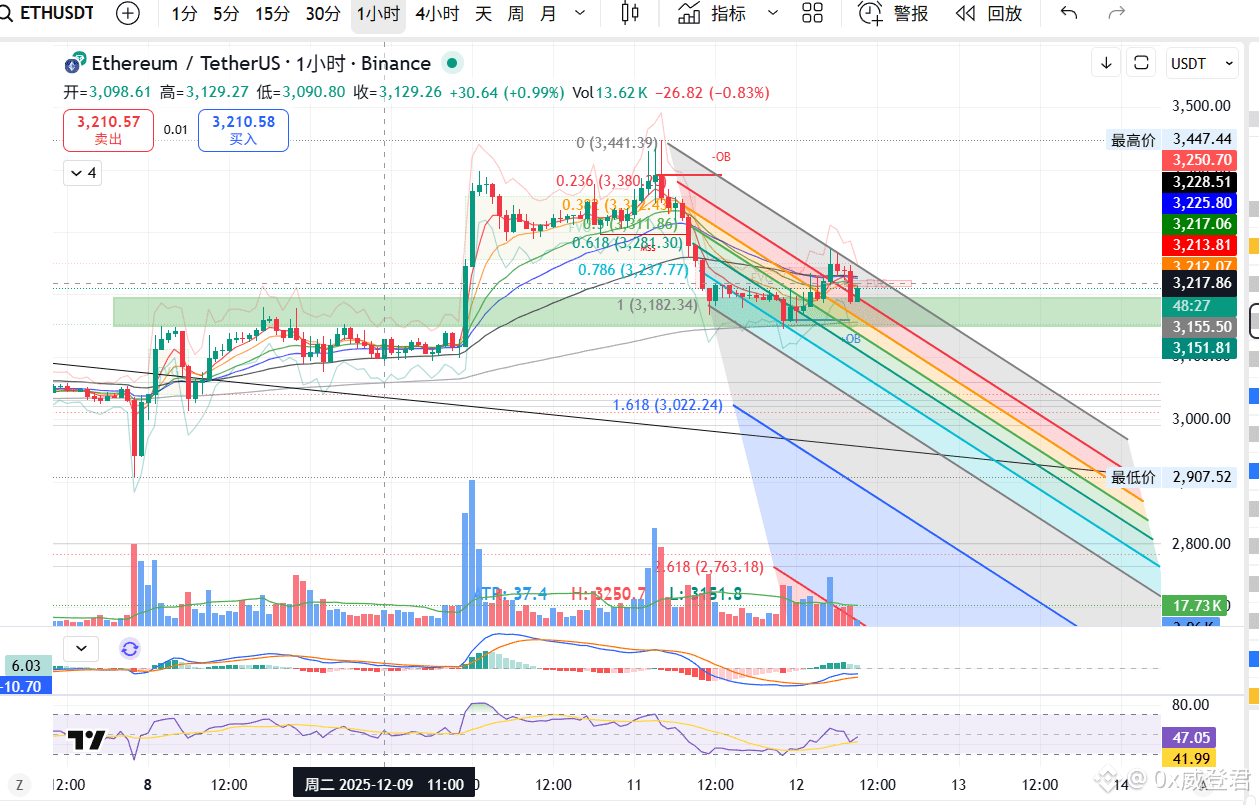Click the refresh icon in the MACD pane
This screenshot has height=805, width=1259.
click(x=129, y=648)
